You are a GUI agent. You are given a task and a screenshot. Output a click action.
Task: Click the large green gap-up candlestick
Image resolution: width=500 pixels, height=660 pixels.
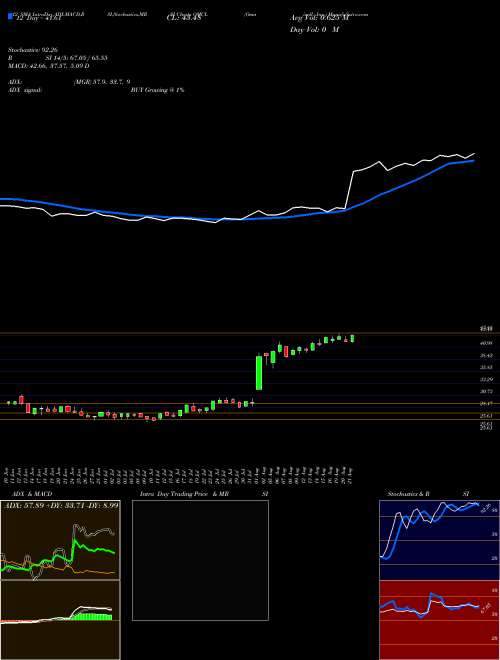click(x=259, y=373)
